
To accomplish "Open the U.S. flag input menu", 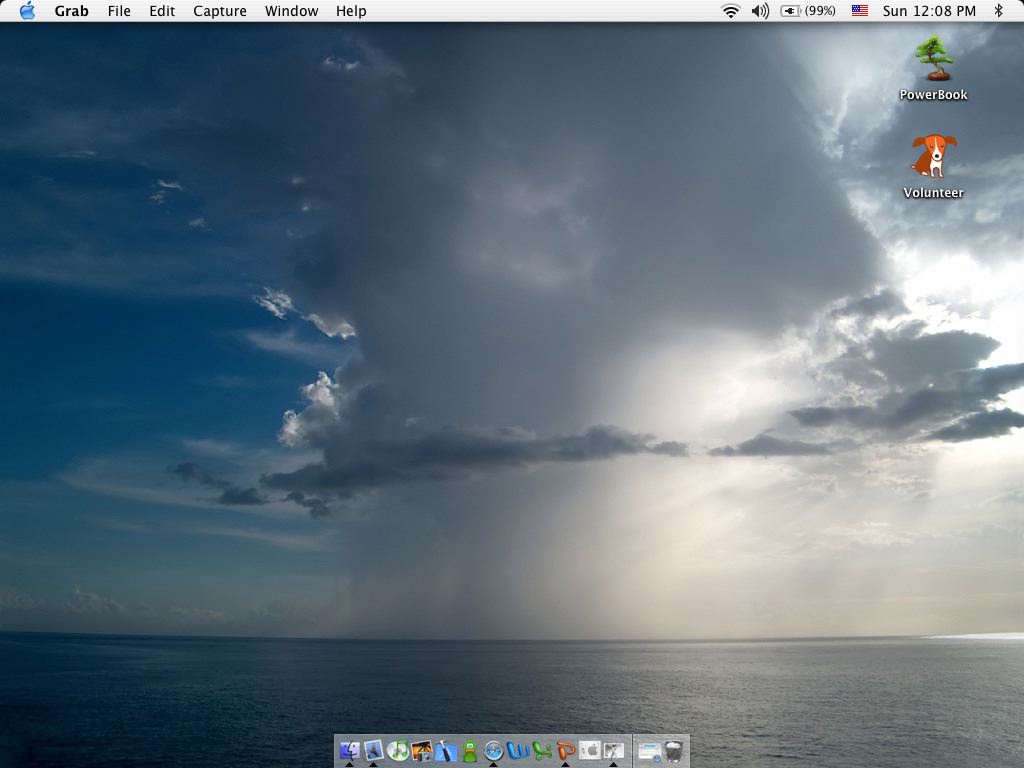I will [x=859, y=10].
